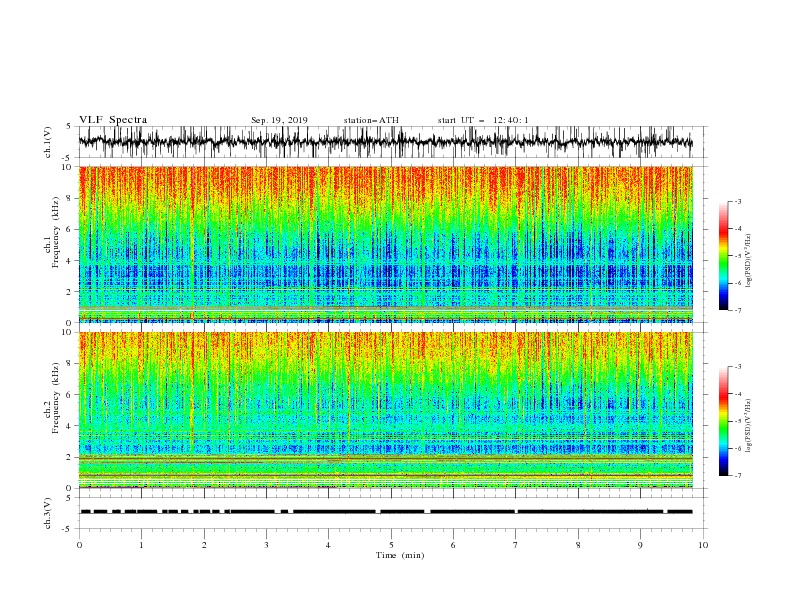Click the ch.1 "Frequency (kHz)" axis label
Image resolution: width=792 pixels, height=612 pixels.
coord(56,230)
